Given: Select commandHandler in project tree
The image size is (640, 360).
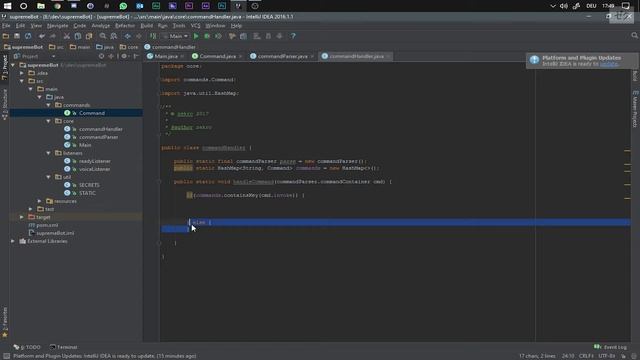Looking at the screenshot, I should coord(101,129).
